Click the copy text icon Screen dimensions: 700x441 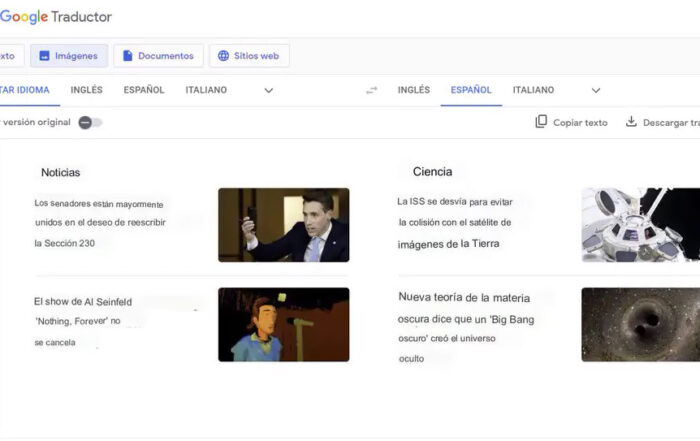pos(541,122)
